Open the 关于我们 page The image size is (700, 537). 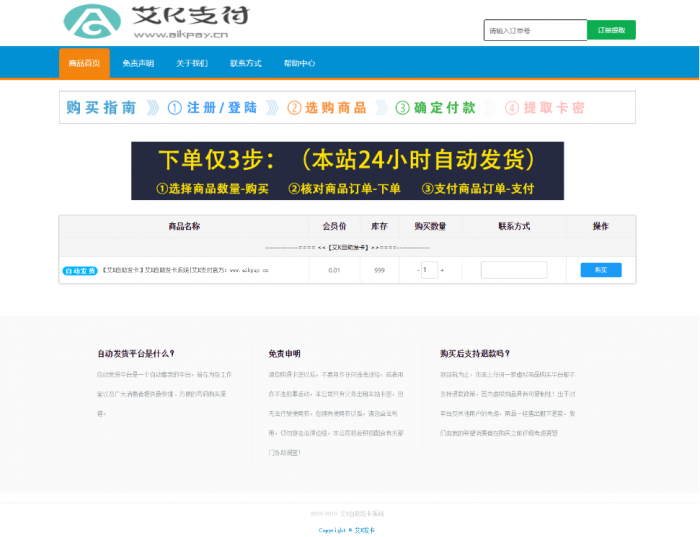(192, 63)
